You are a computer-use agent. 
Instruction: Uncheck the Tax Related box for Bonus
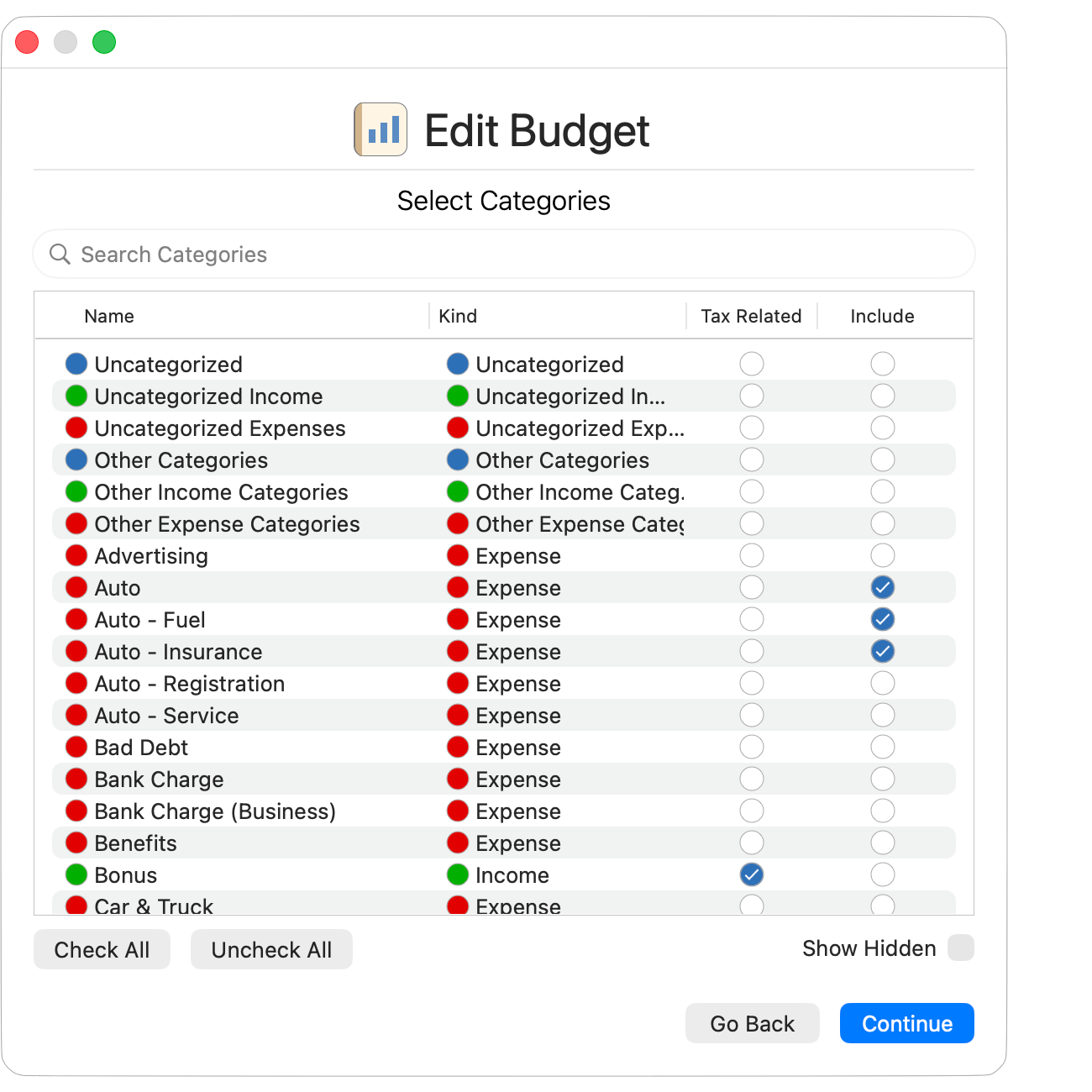(751, 874)
